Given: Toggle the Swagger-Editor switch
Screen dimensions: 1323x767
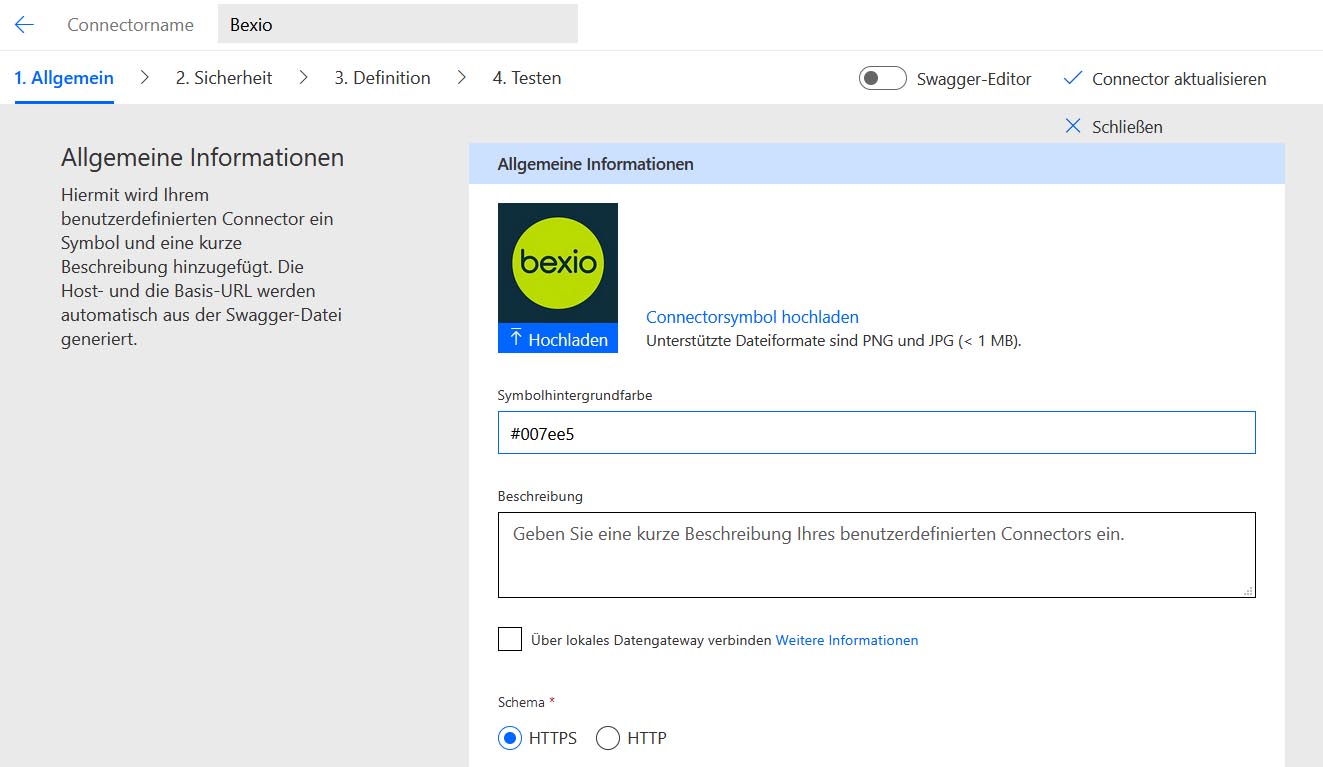Looking at the screenshot, I should pyautogui.click(x=883, y=78).
